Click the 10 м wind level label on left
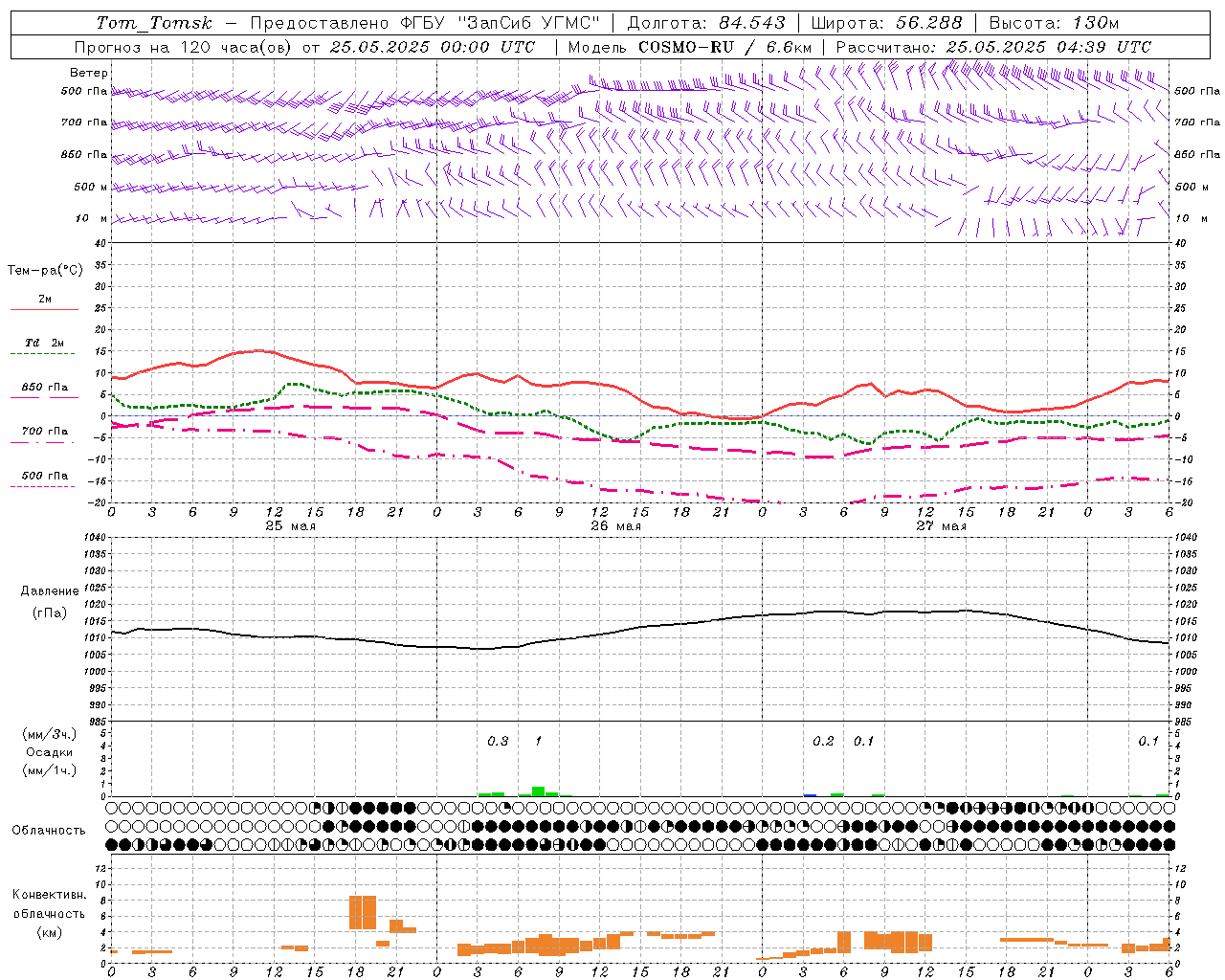1225x980 pixels. 92,218
